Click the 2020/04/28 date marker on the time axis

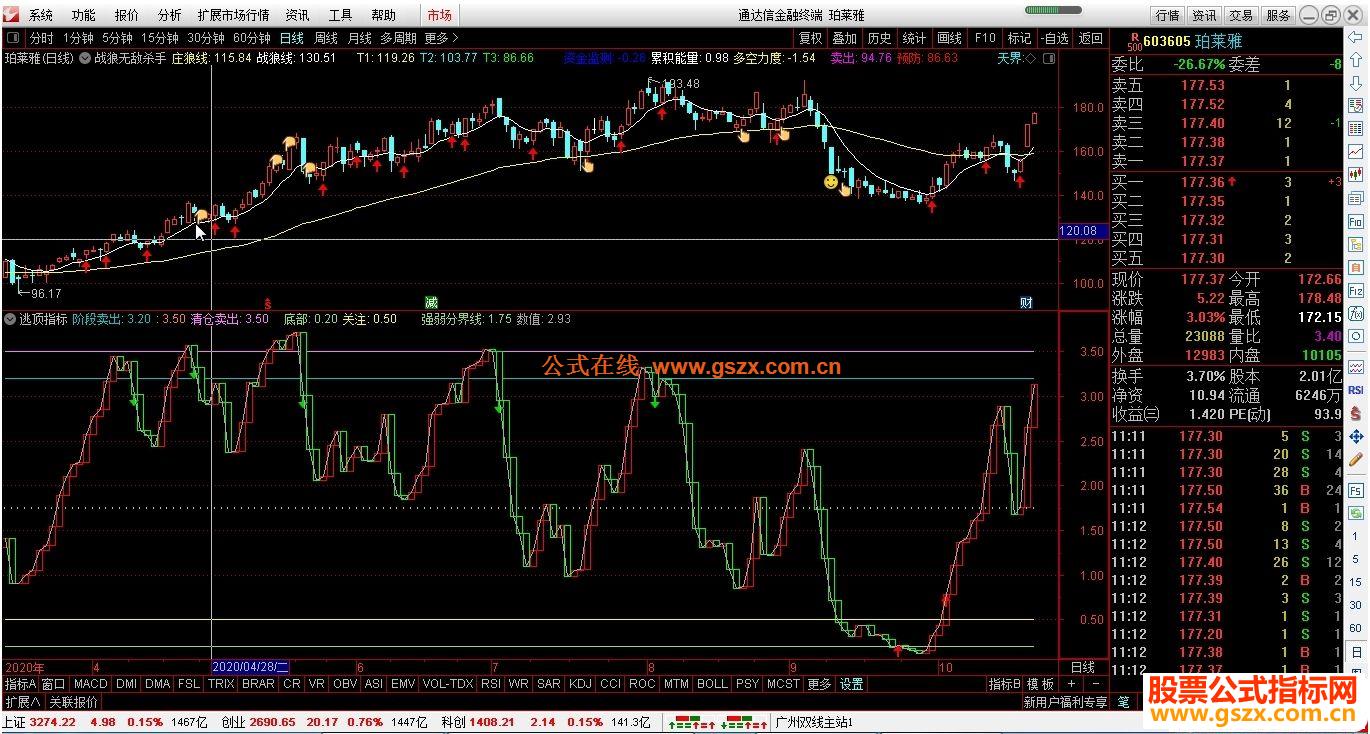[x=251, y=667]
